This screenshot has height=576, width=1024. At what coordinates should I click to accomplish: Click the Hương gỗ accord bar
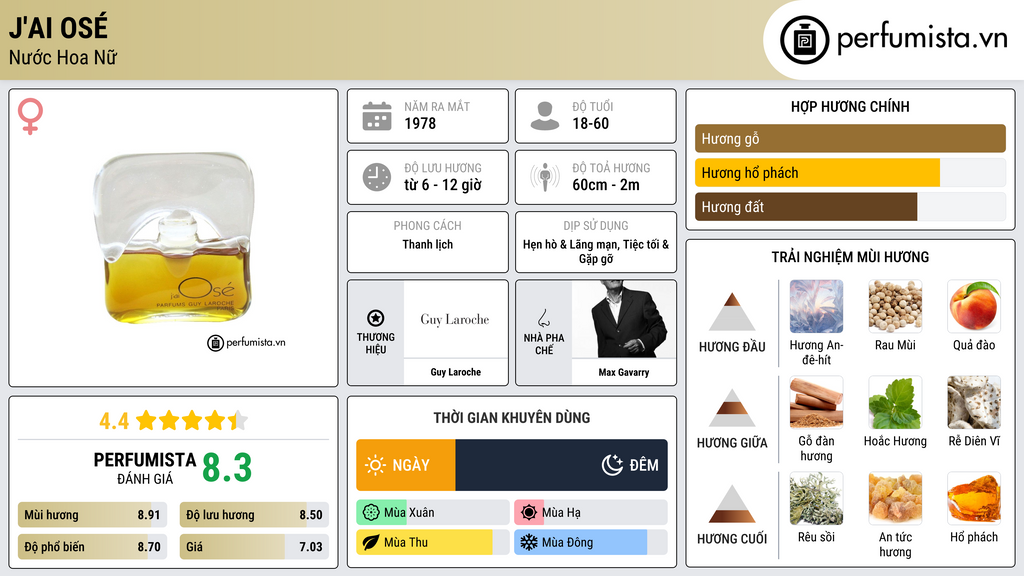850,138
